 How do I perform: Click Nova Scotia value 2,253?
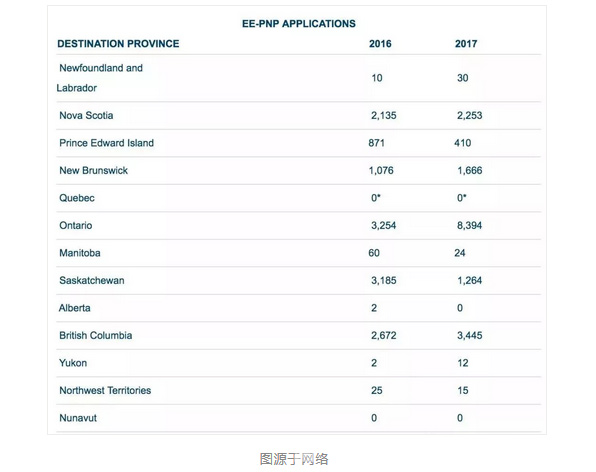click(x=469, y=116)
